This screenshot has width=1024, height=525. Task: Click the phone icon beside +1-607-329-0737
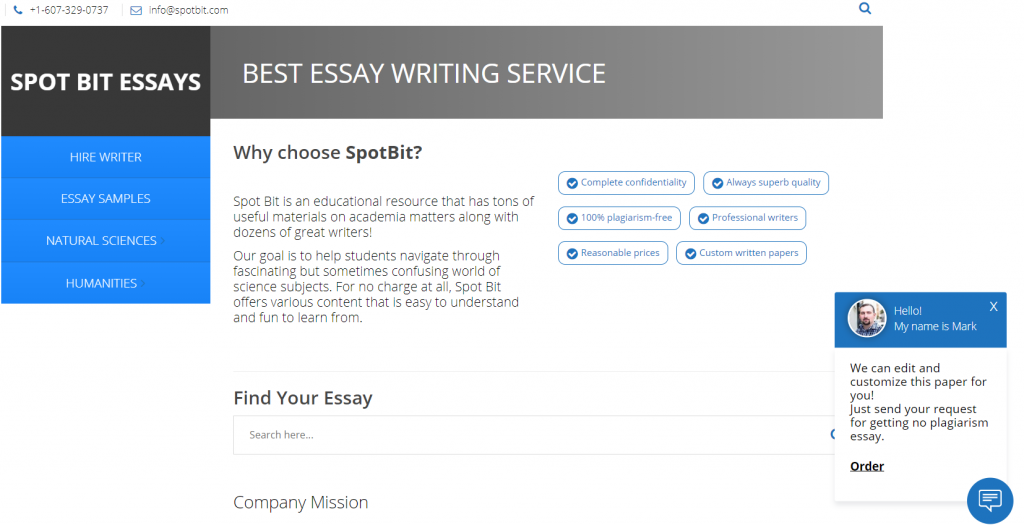coord(18,10)
